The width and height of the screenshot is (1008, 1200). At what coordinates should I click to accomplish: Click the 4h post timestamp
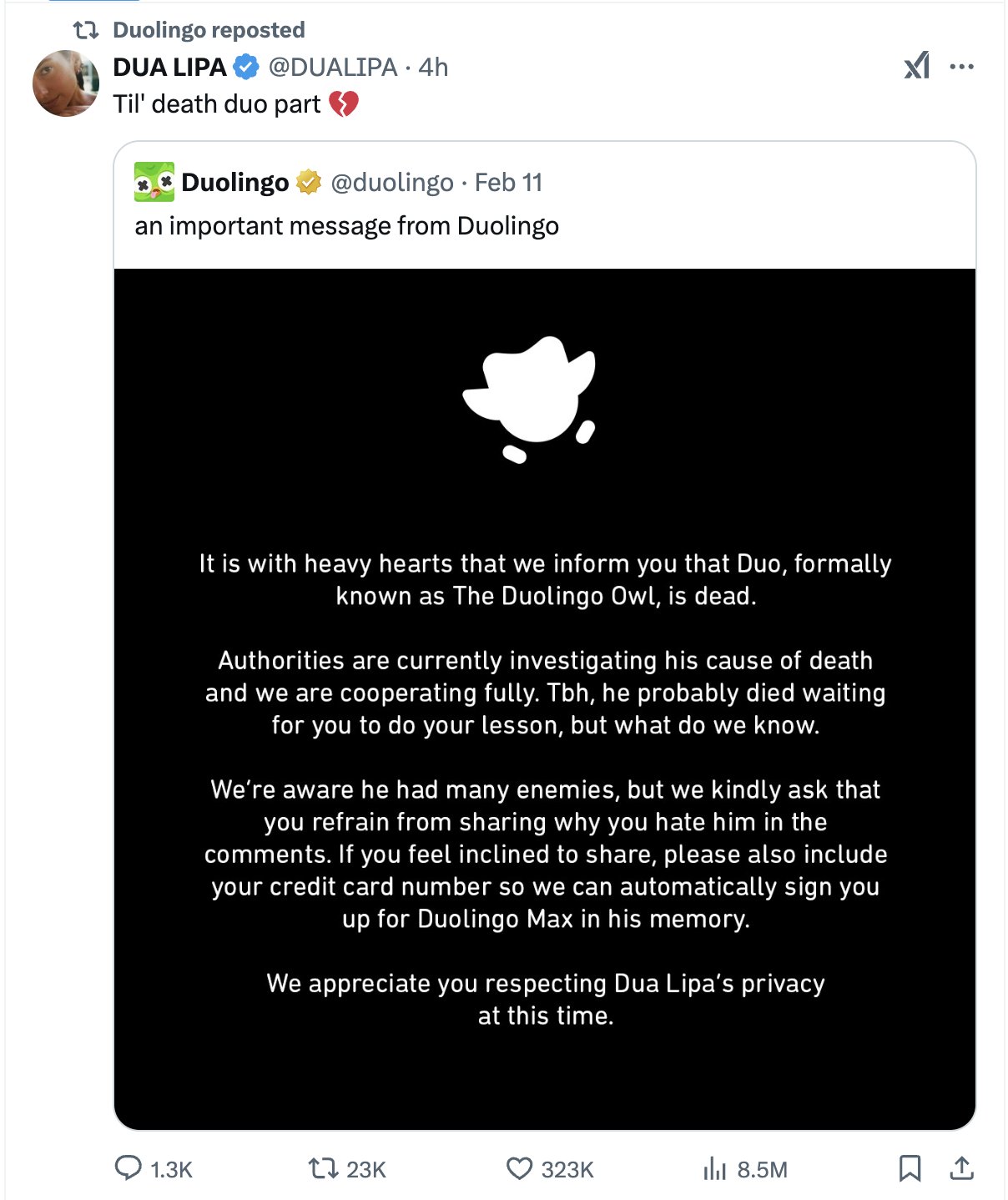click(x=433, y=67)
